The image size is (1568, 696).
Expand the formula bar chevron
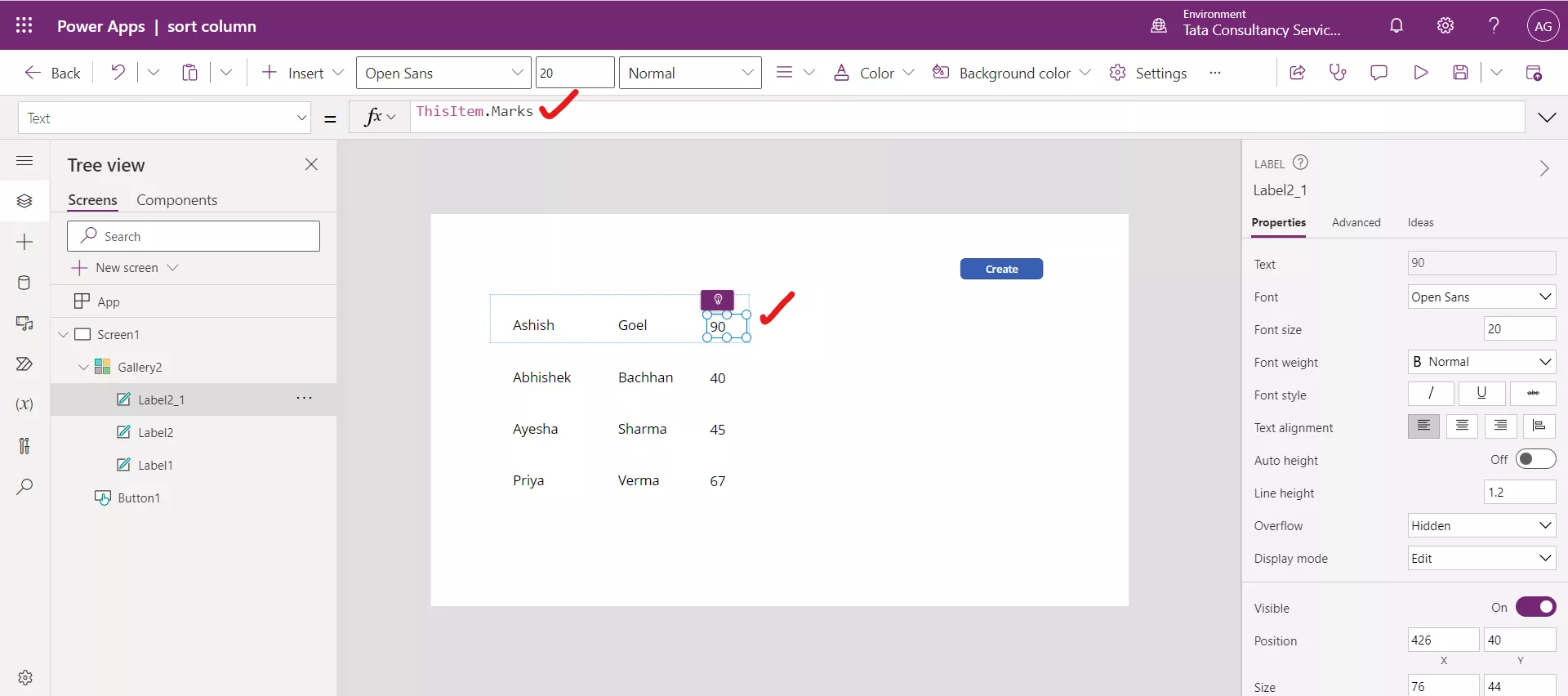pyautogui.click(x=1547, y=118)
